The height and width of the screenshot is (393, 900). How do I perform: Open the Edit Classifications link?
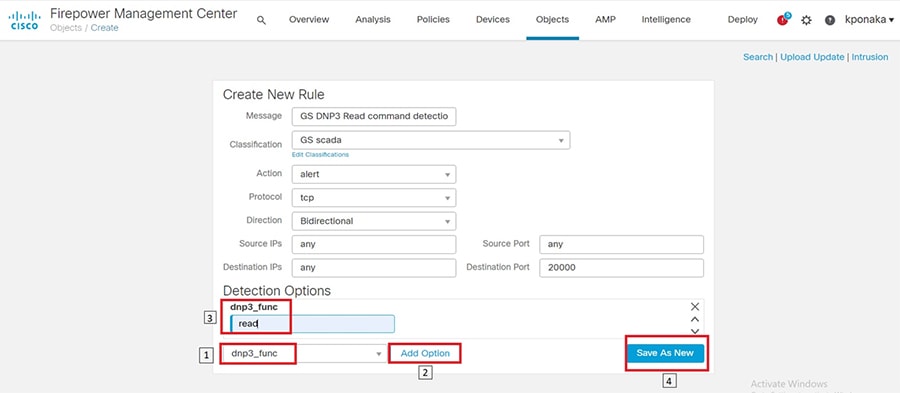pos(320,155)
